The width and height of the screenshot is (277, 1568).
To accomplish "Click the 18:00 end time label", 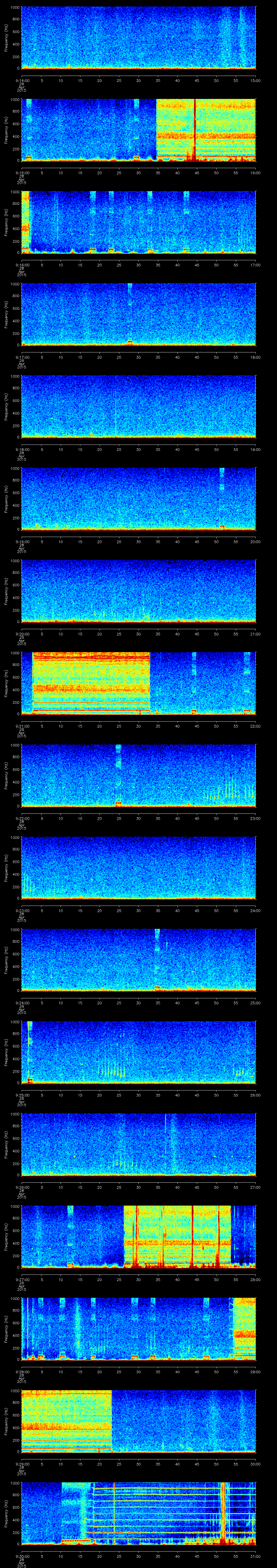I will click(x=256, y=357).
